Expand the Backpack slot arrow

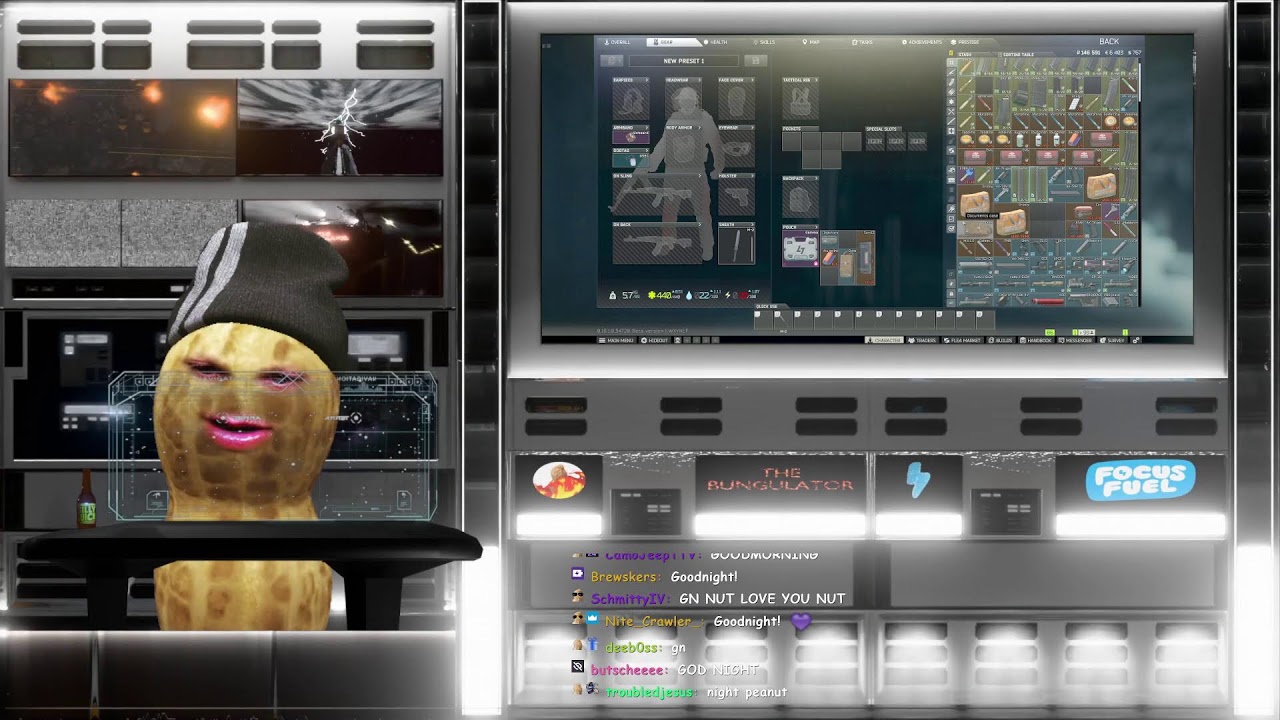click(x=816, y=178)
